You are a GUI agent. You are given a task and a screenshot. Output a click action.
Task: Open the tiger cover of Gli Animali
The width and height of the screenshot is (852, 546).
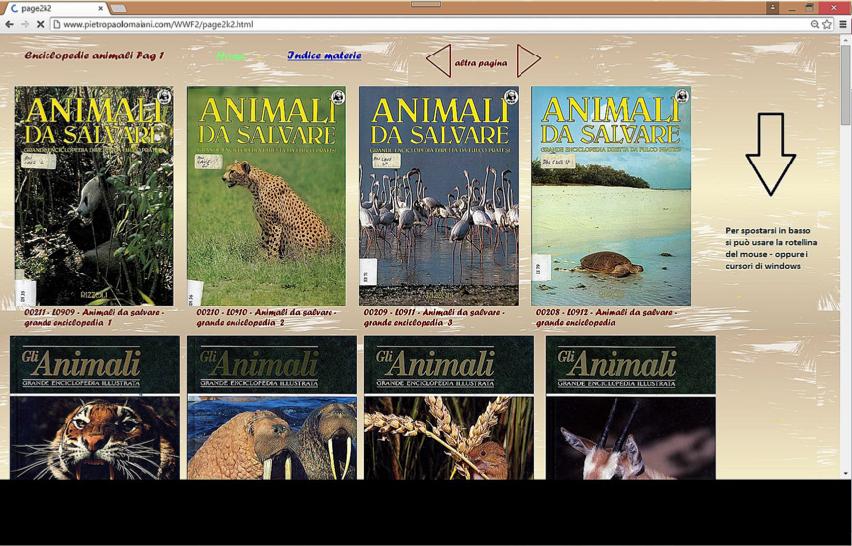tap(95, 407)
